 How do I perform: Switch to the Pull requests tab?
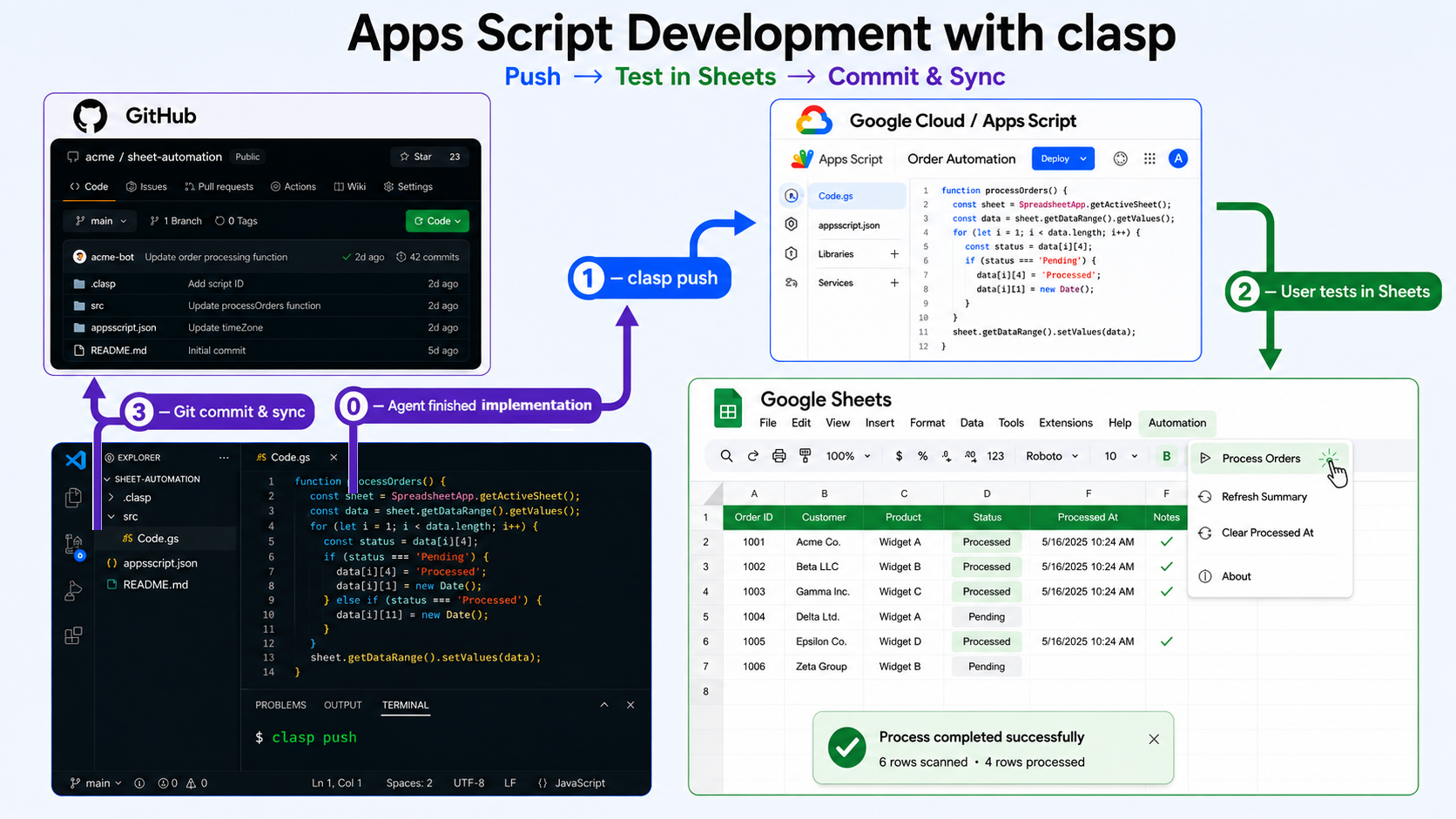(219, 186)
